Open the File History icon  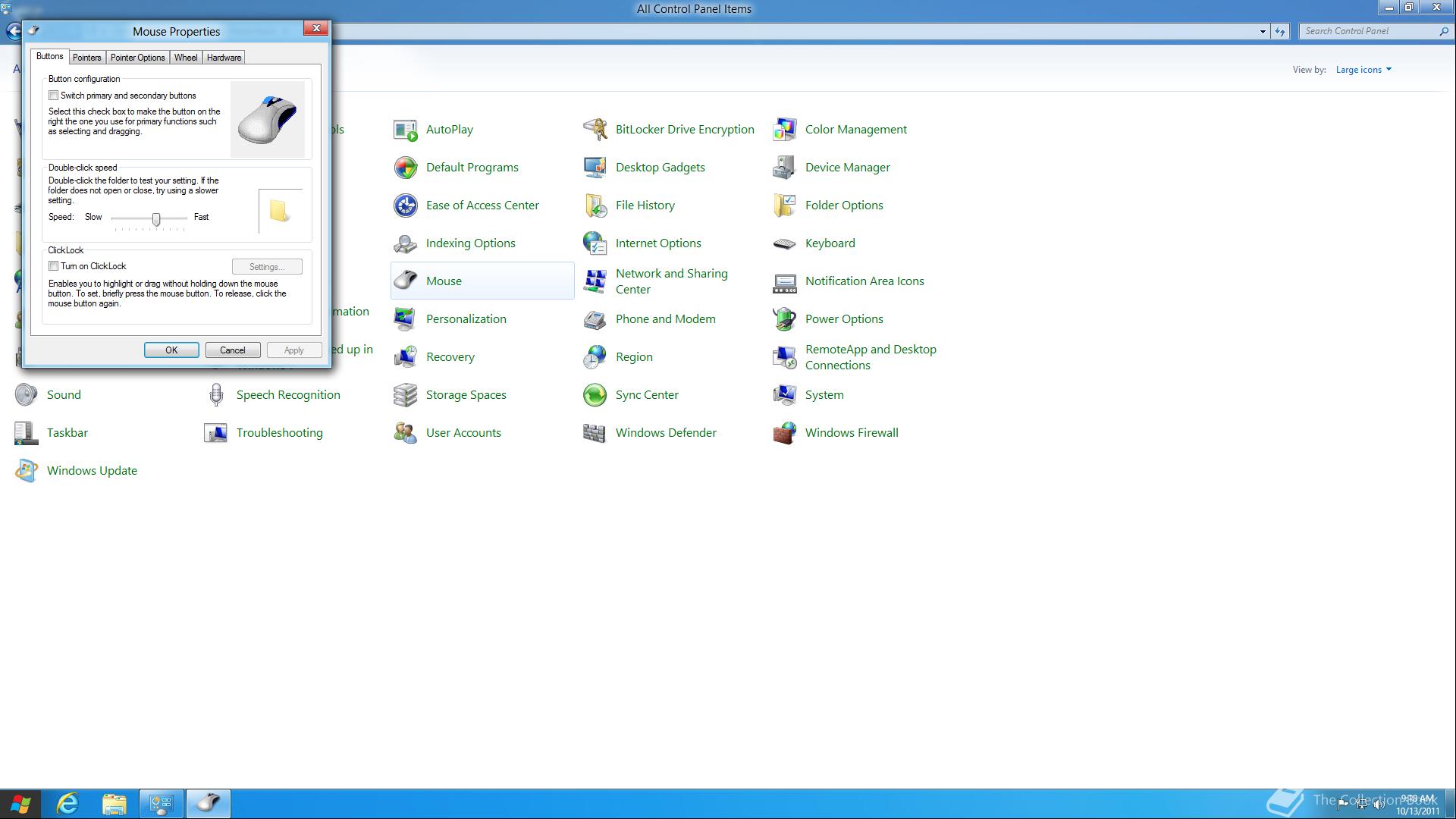pos(595,206)
